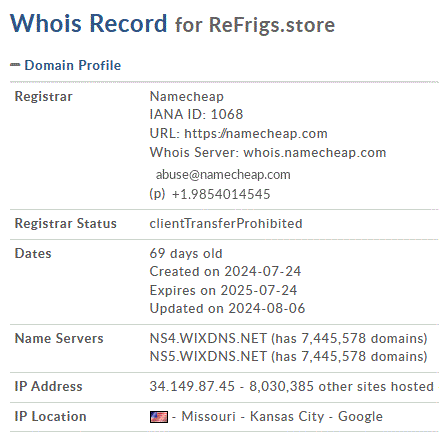
Task: Click the NS4.WIXDNS.NET name server
Action: click(208, 339)
